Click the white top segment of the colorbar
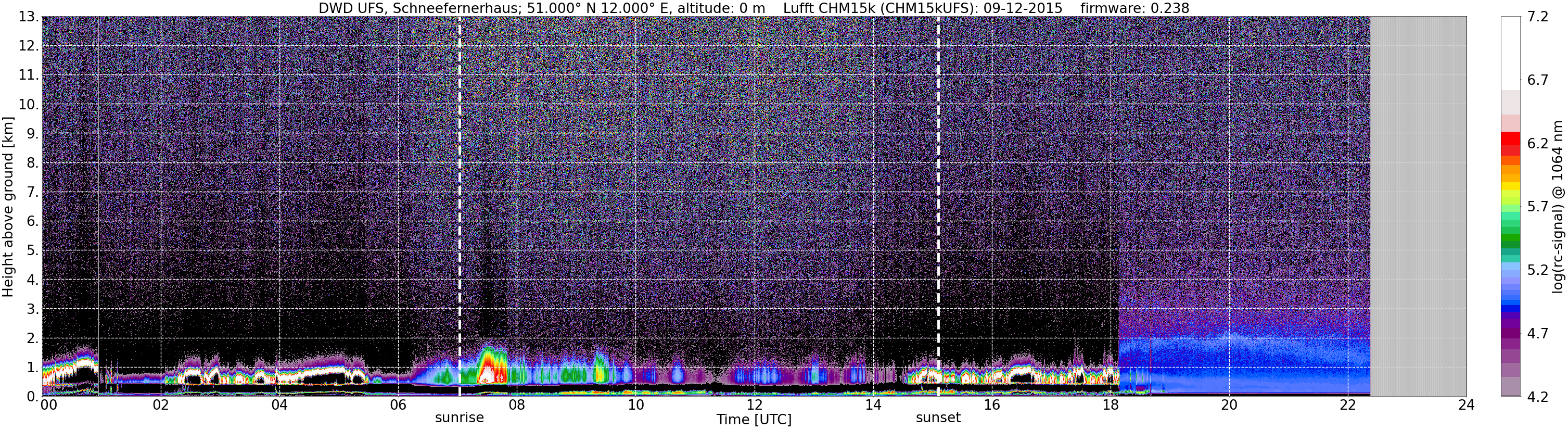The width and height of the screenshot is (1568, 430). tap(1510, 53)
